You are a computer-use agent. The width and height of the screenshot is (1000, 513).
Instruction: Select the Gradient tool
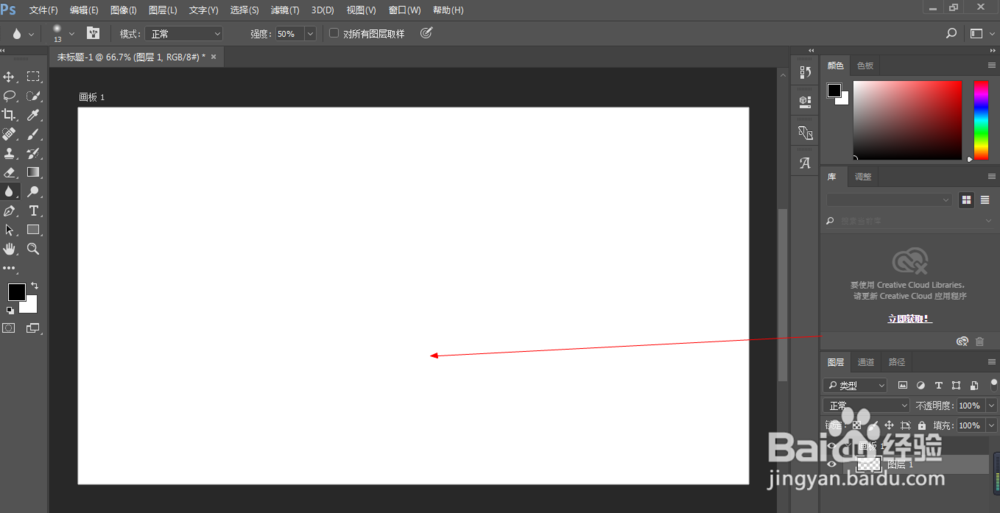point(33,172)
